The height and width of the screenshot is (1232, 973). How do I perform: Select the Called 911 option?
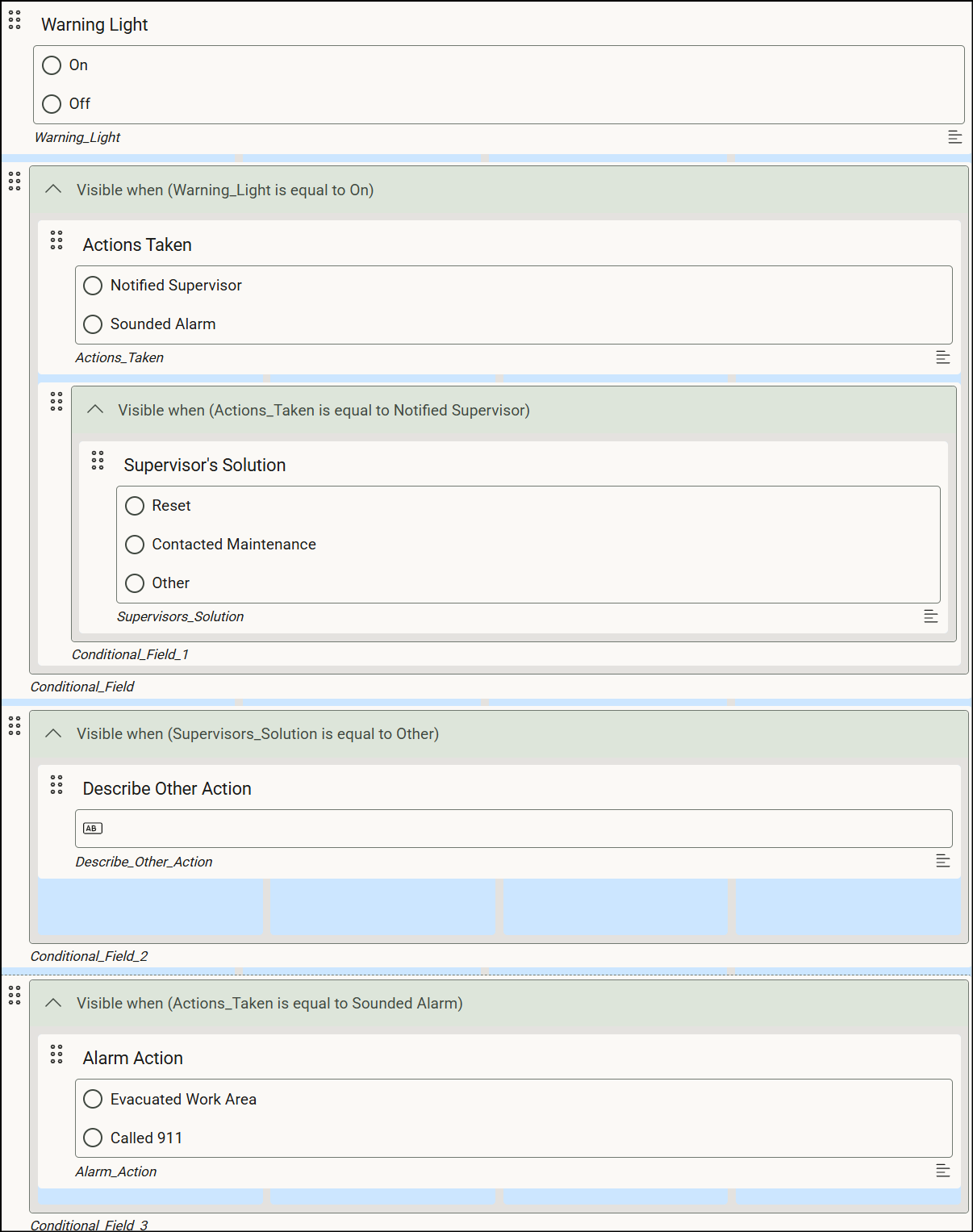tap(93, 1138)
